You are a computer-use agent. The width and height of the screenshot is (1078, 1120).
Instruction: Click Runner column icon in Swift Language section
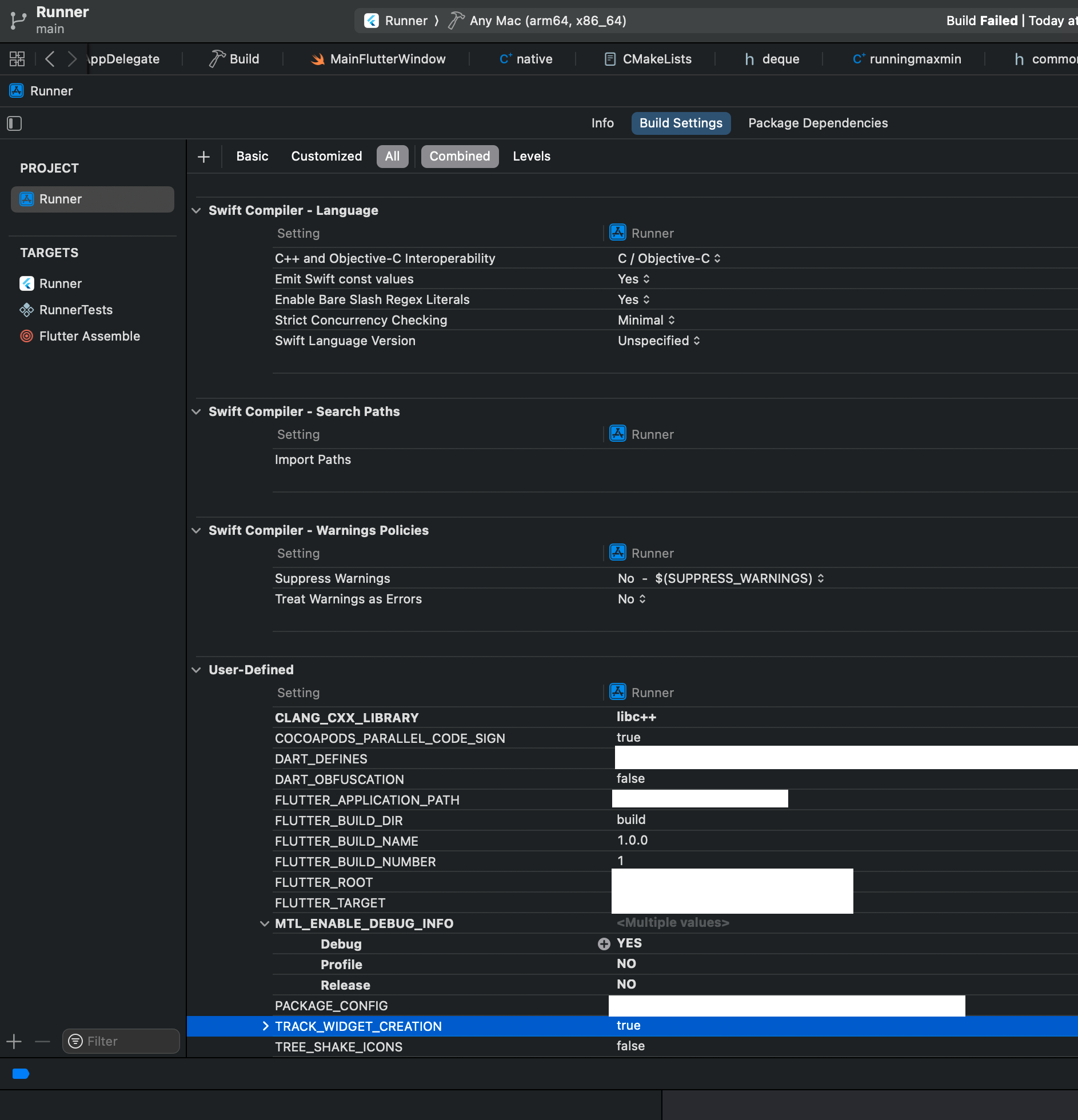tap(618, 233)
